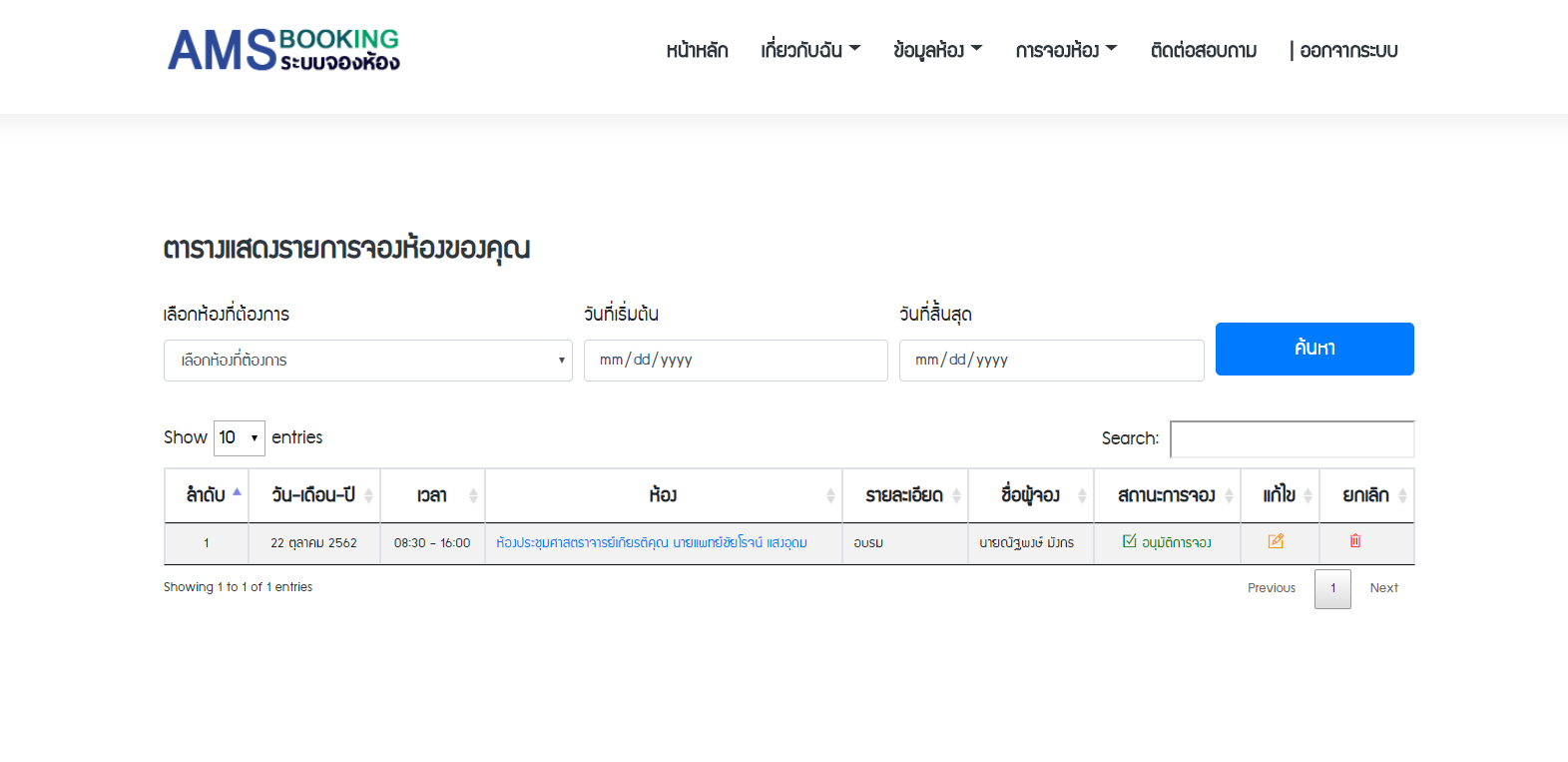This screenshot has height=762, width=1568.
Task: Sort by เวลา column
Action: [432, 495]
